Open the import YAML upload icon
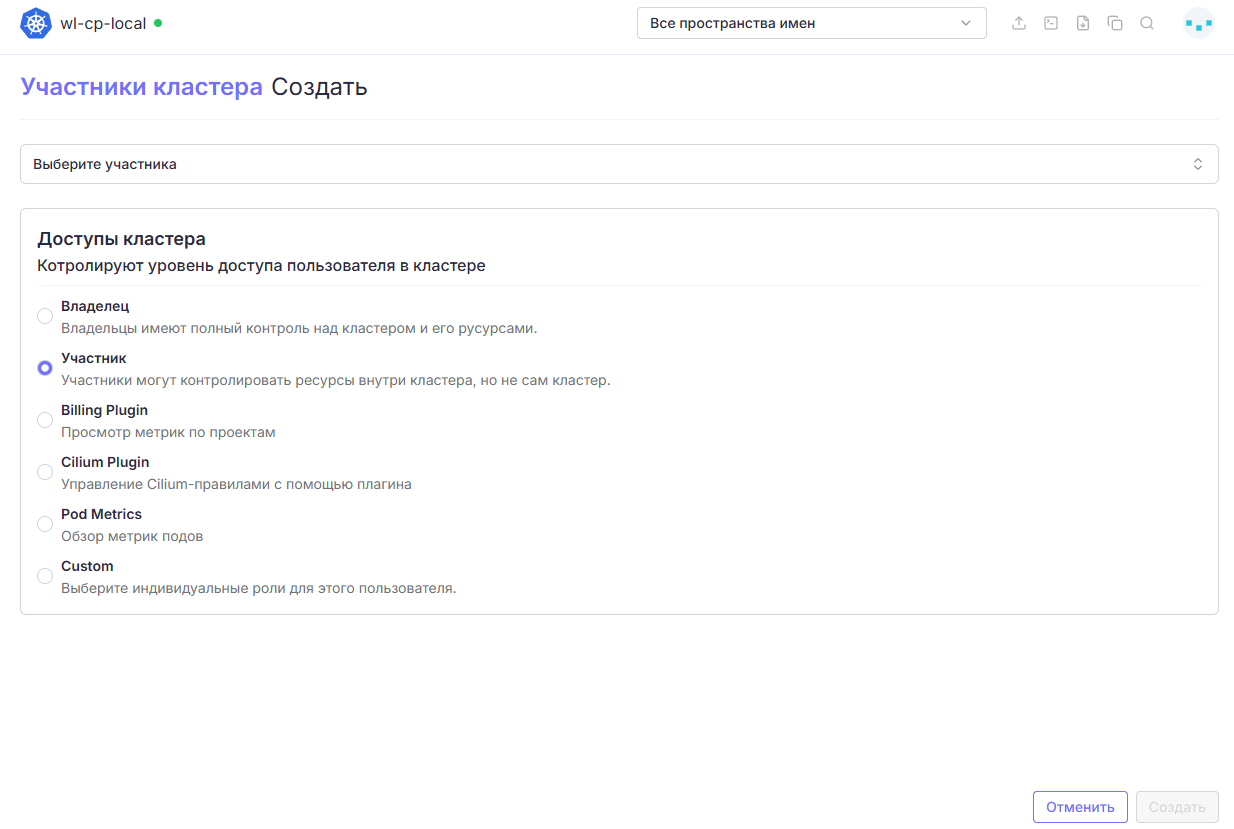 [1019, 23]
